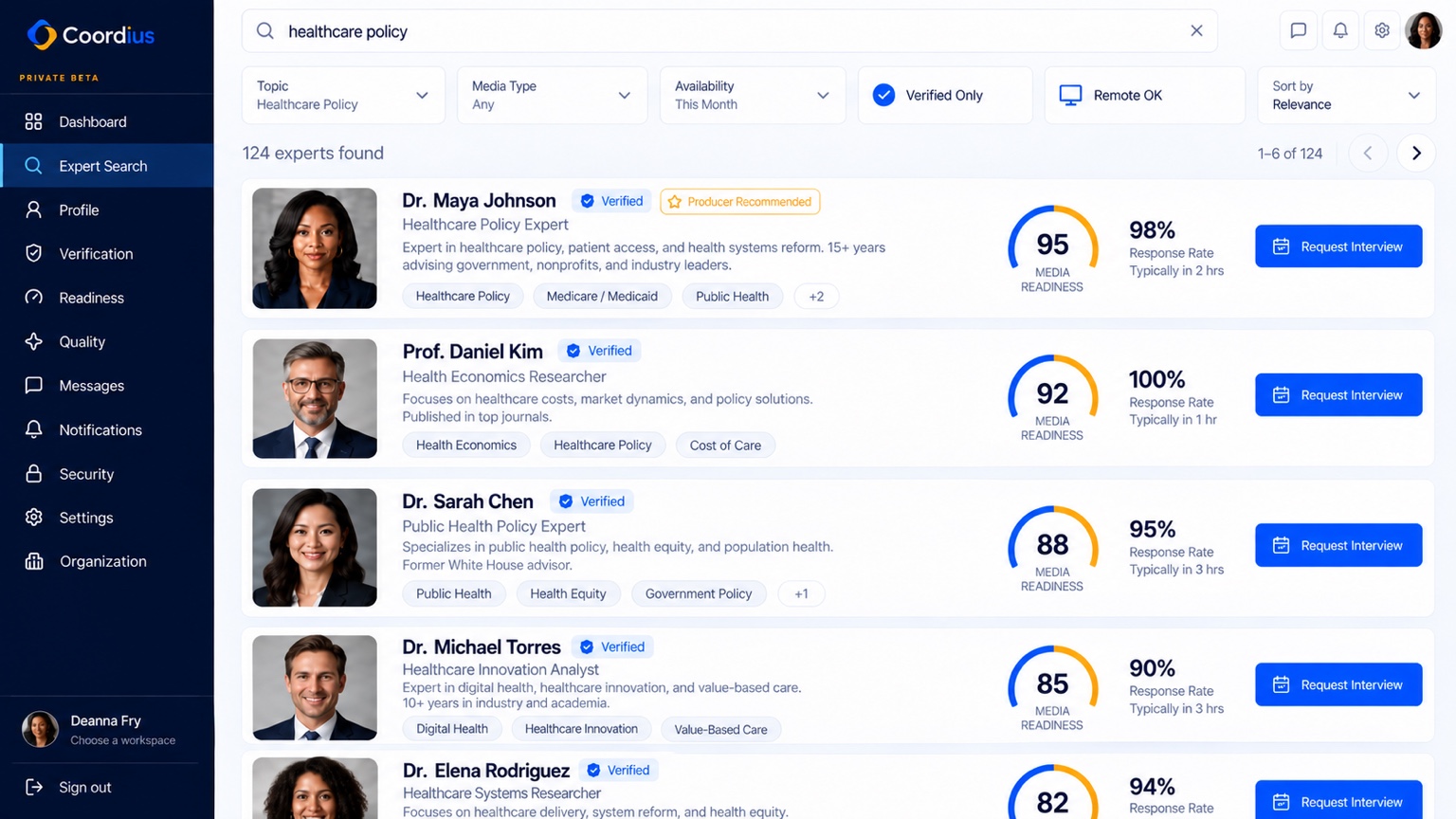Screen dimensions: 1456x819
Task: Click Prof. Daniel Kim's photo
Action: [x=315, y=398]
